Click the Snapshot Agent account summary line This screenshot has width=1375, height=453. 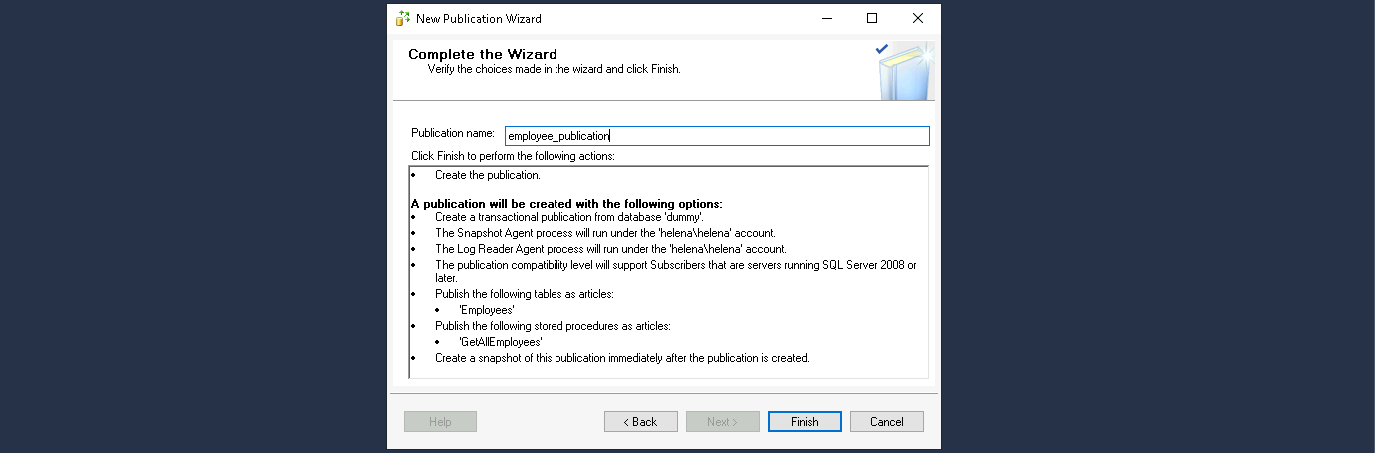605,233
